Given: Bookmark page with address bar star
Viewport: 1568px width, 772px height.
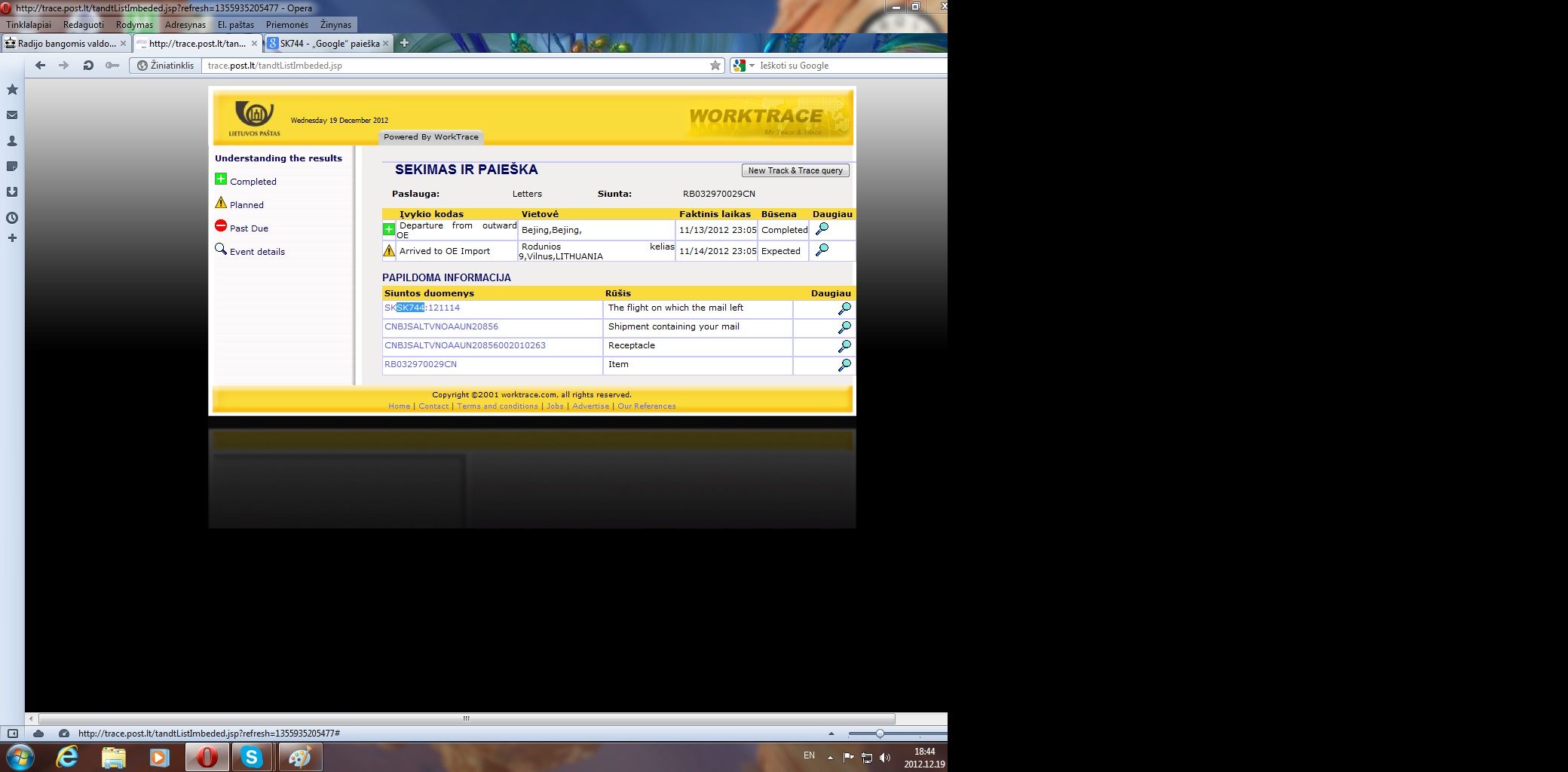Looking at the screenshot, I should pyautogui.click(x=715, y=66).
